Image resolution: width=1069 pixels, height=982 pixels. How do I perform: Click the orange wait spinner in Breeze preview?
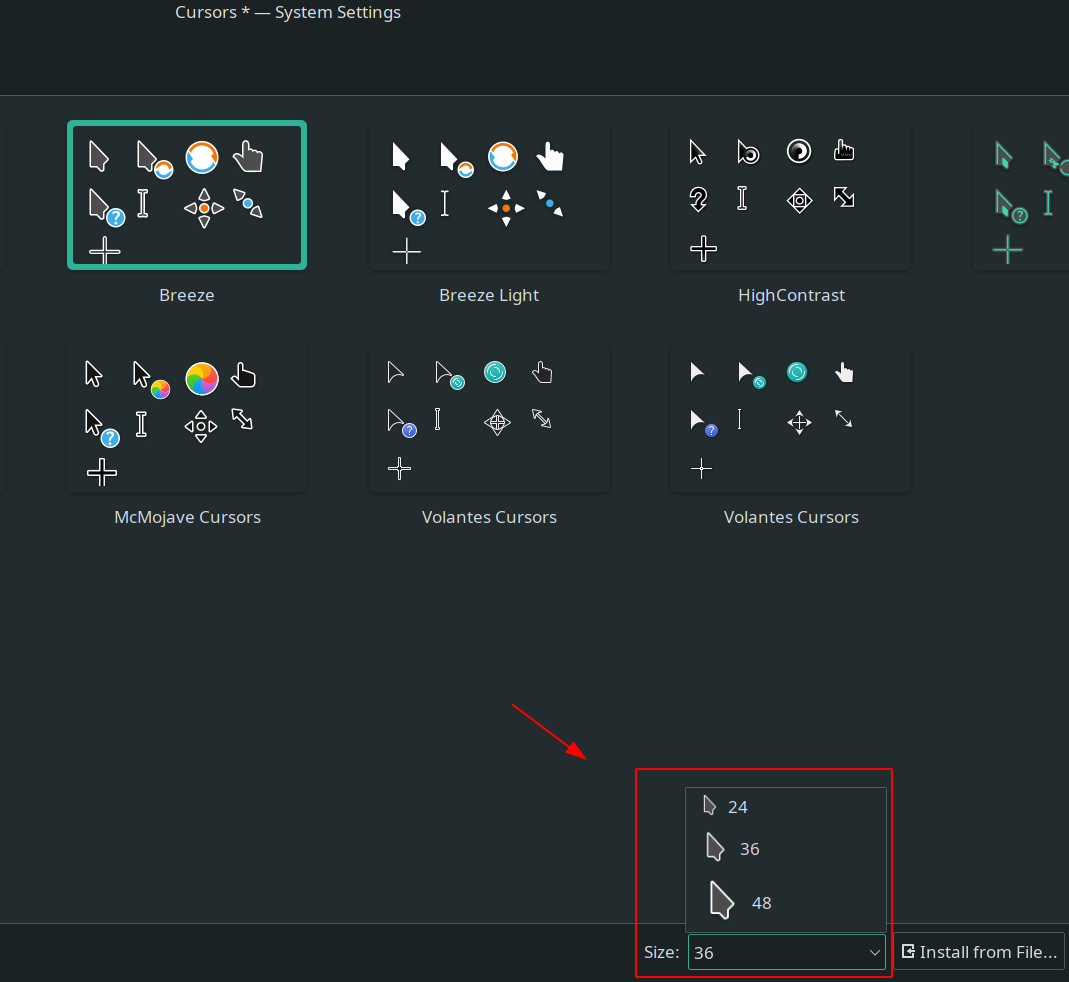202,157
